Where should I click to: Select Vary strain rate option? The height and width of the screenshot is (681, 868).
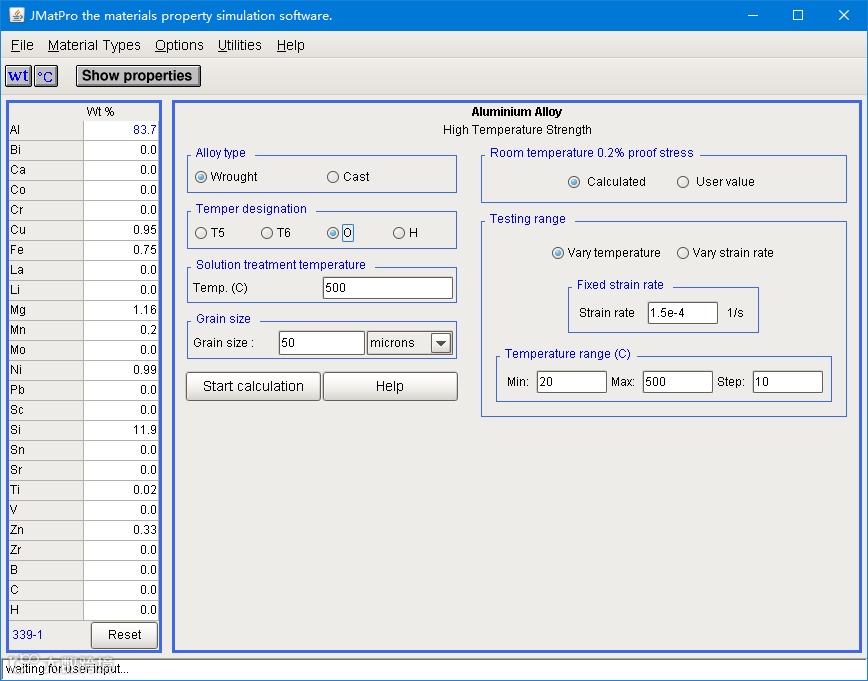click(725, 253)
